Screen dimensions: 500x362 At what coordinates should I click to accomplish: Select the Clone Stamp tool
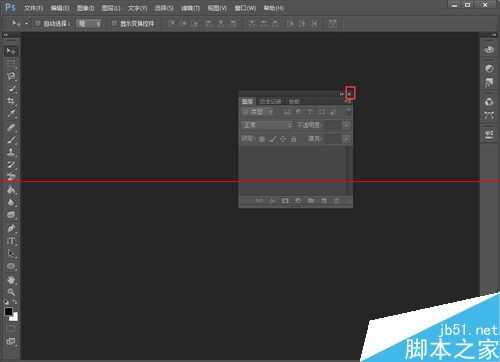[x=11, y=153]
